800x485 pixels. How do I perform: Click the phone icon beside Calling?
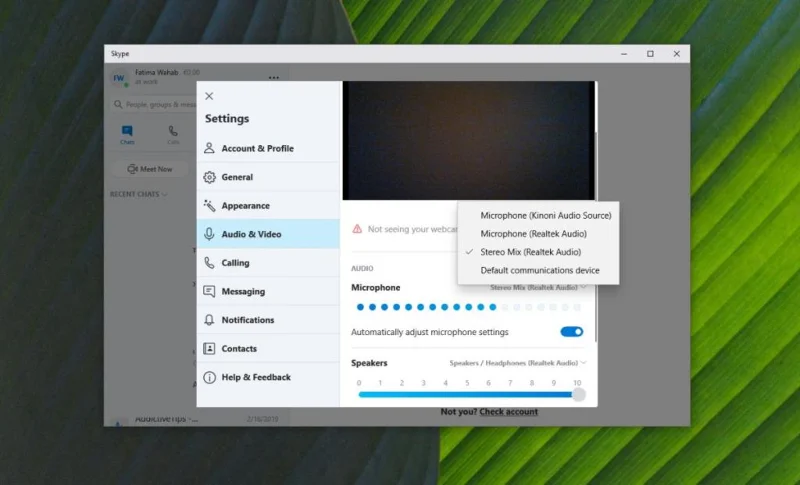point(209,263)
